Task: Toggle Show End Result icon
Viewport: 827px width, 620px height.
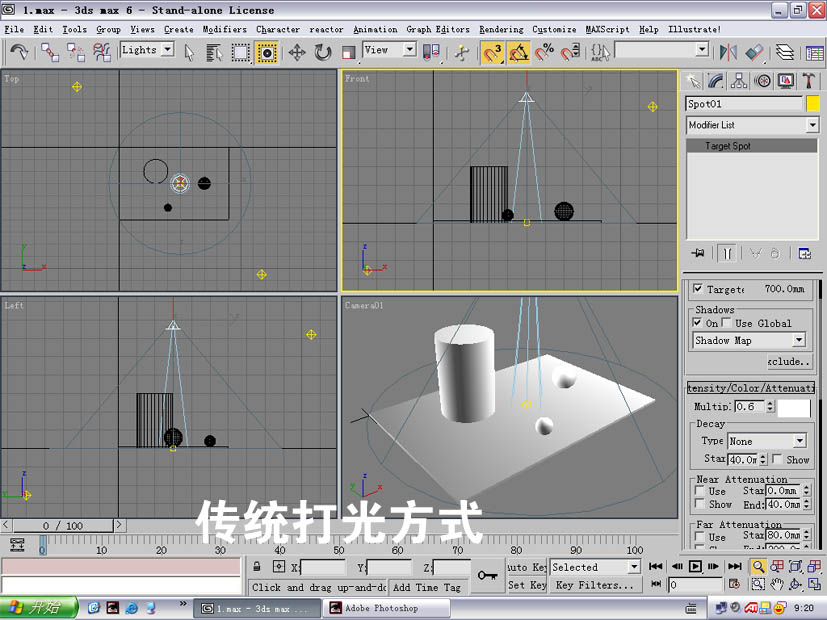Action: click(727, 254)
